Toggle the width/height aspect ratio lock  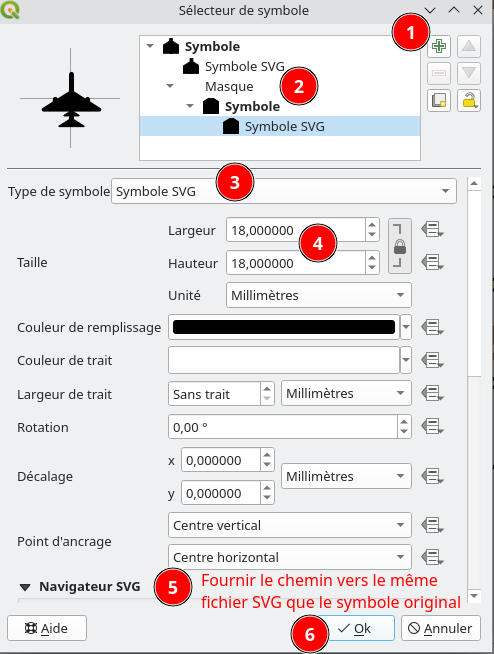pos(400,246)
